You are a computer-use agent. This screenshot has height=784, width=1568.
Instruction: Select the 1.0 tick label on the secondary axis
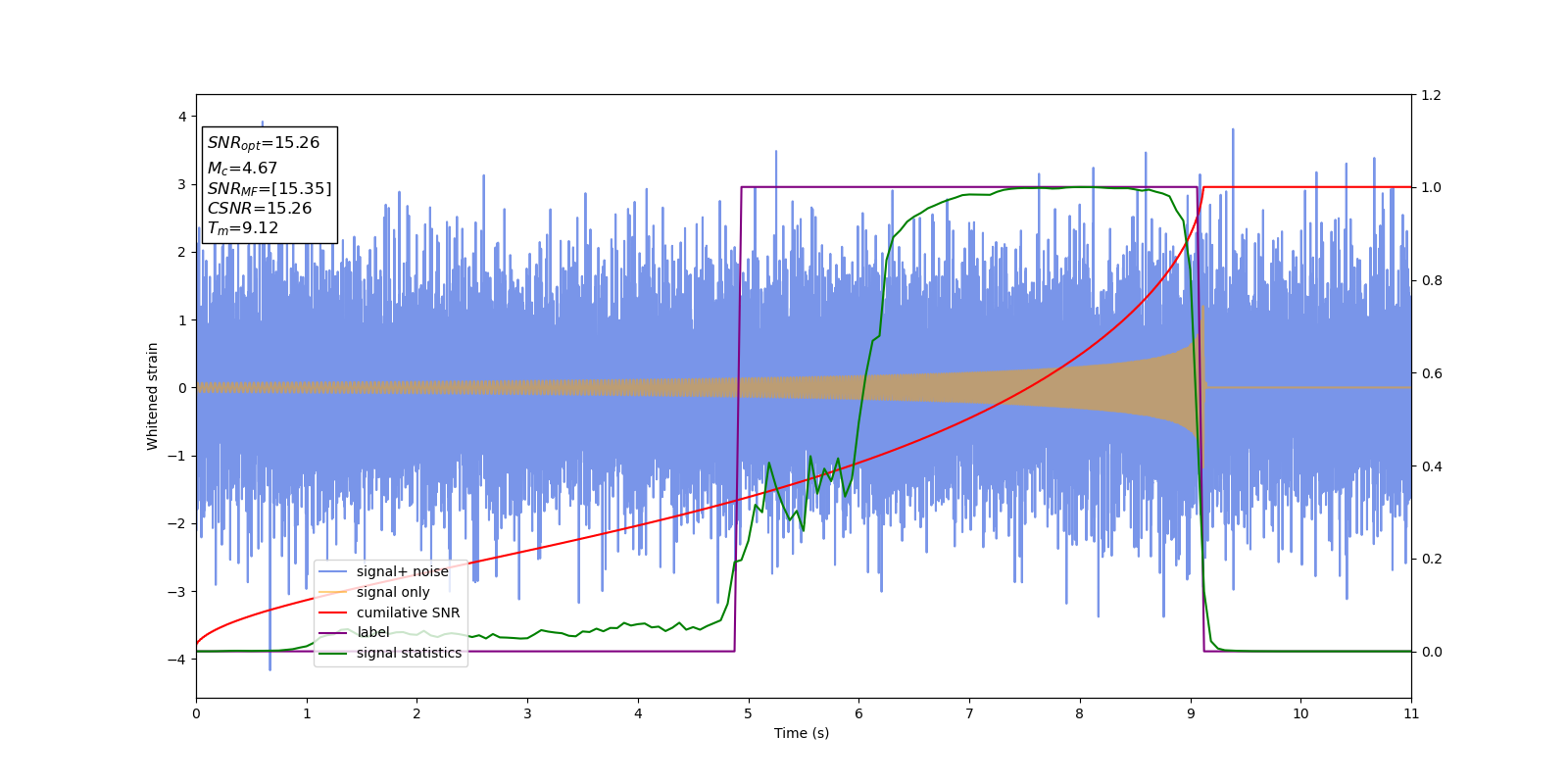pos(1431,187)
